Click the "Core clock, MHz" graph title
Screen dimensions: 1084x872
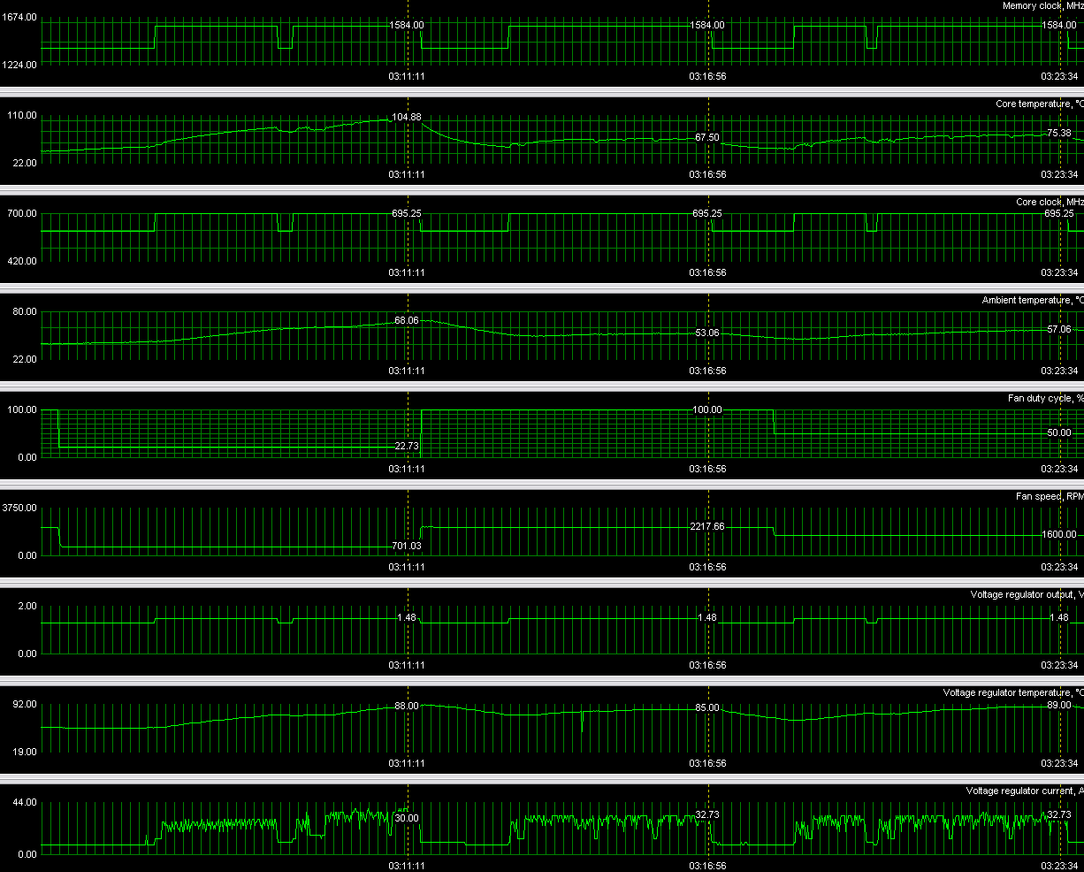tap(1050, 202)
